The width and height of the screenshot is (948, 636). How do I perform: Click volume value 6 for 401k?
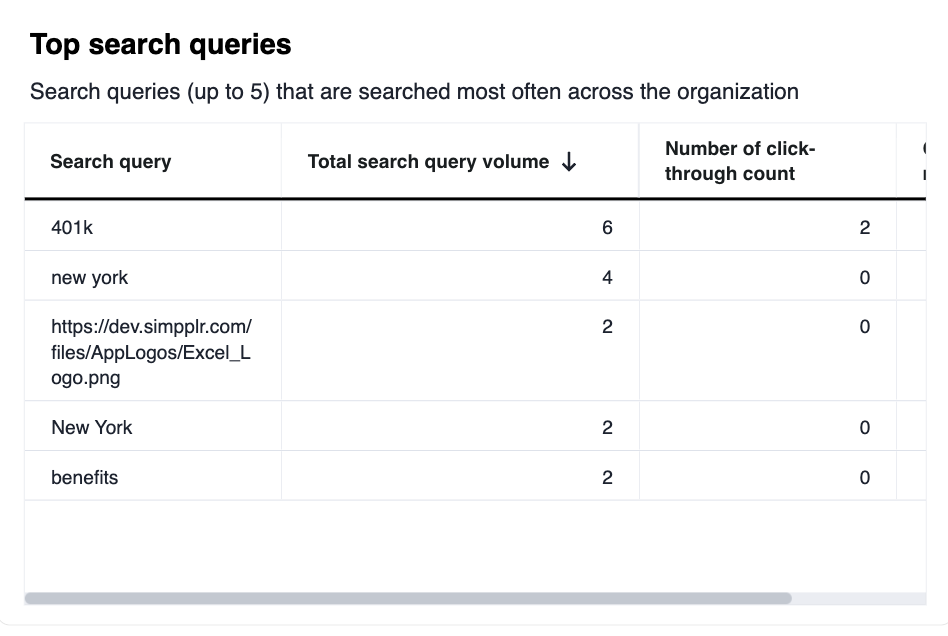[607, 227]
